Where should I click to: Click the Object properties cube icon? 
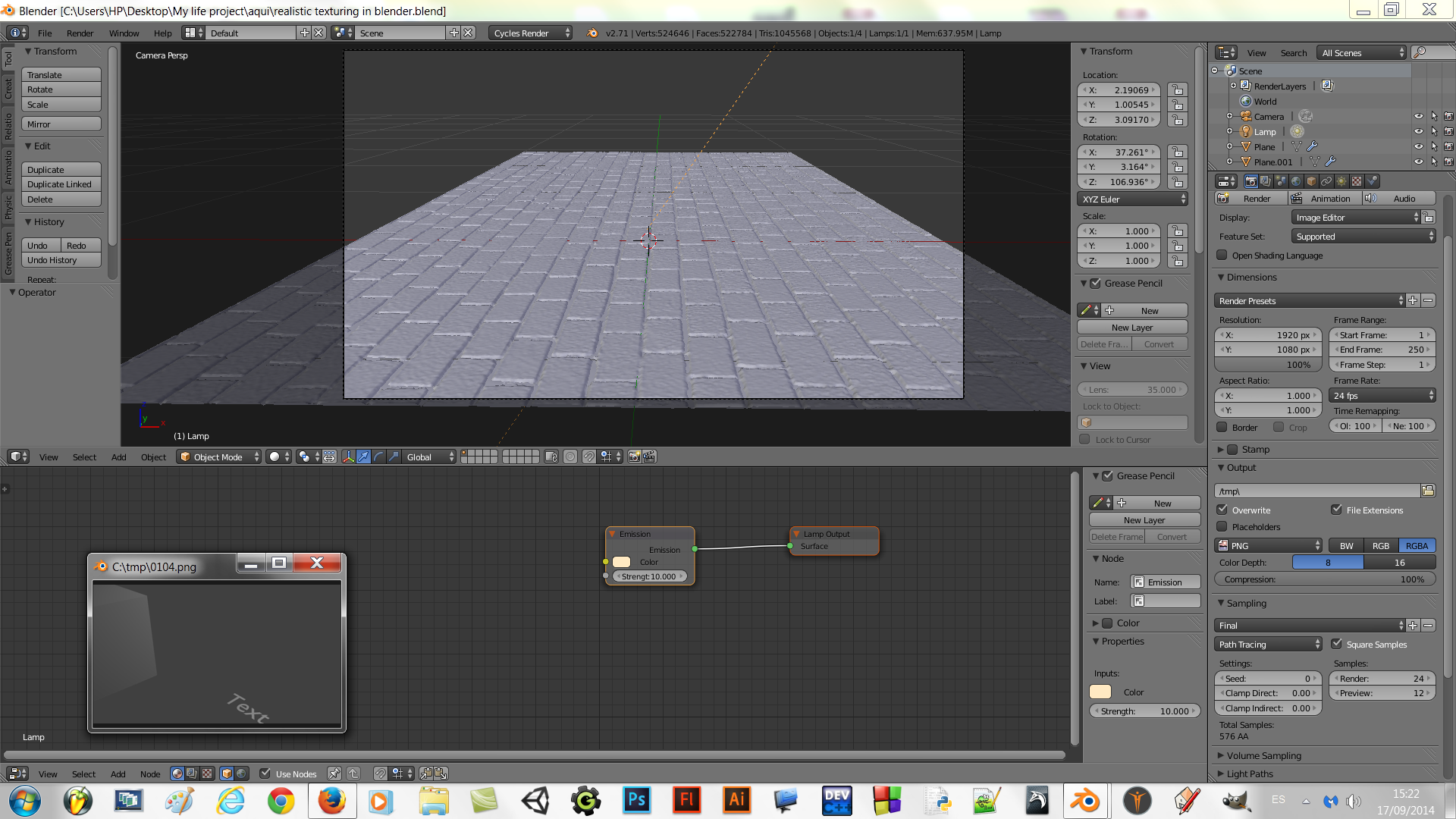point(1311,181)
